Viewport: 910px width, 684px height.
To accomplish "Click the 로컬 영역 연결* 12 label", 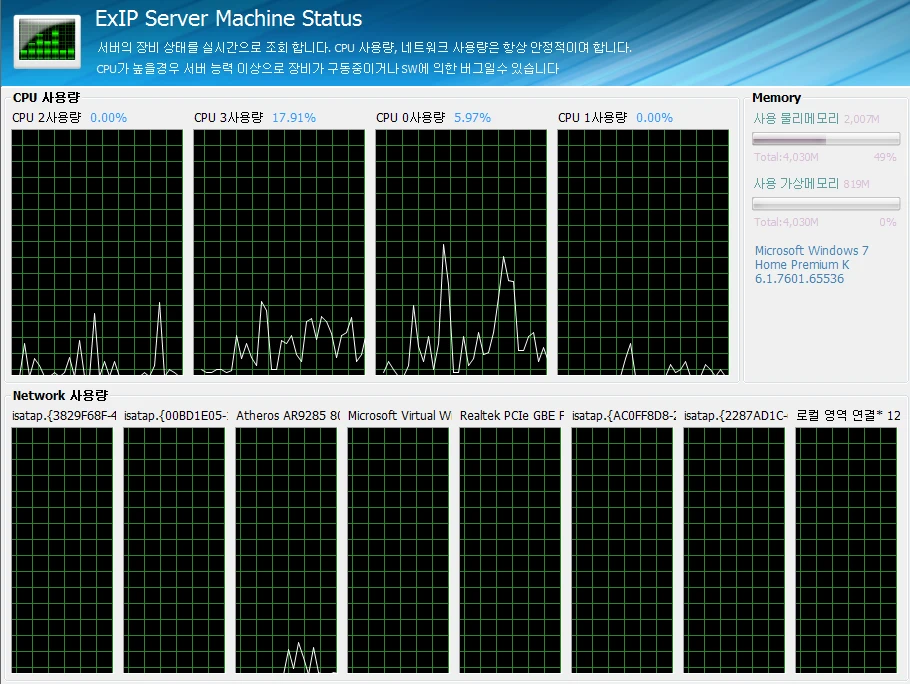I will click(848, 416).
